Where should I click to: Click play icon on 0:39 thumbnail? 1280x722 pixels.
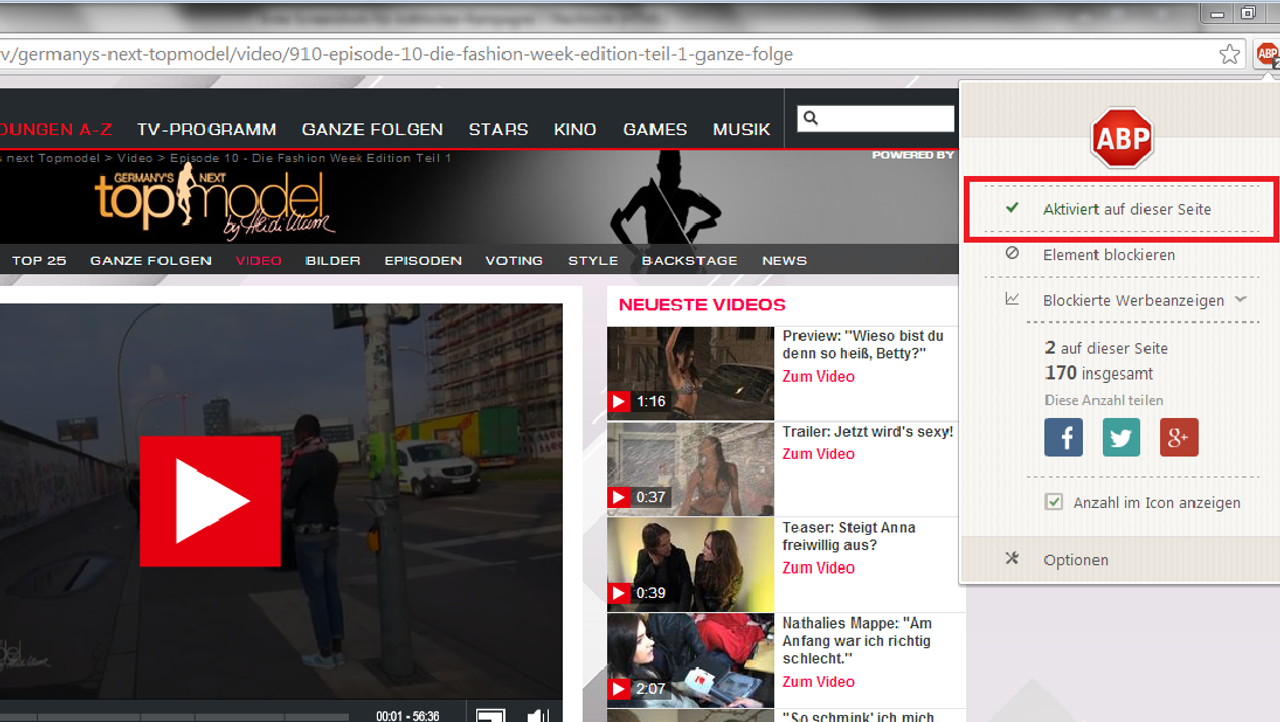[619, 593]
